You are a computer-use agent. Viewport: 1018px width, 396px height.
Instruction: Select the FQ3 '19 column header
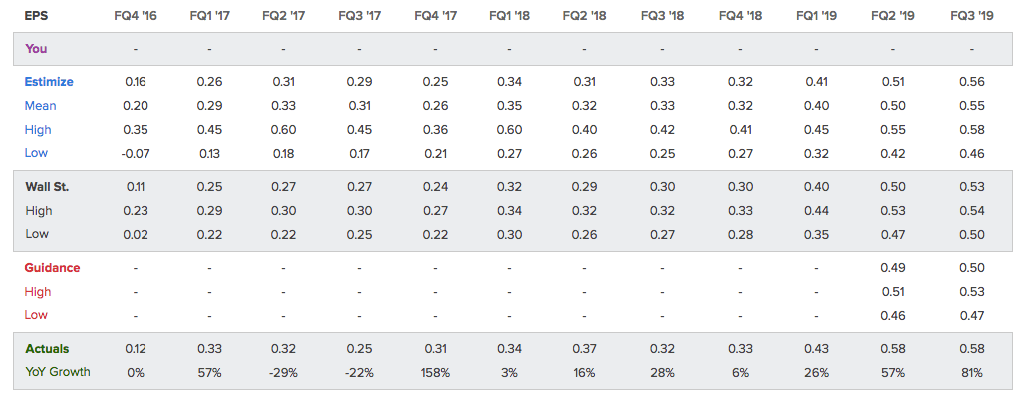coord(971,16)
